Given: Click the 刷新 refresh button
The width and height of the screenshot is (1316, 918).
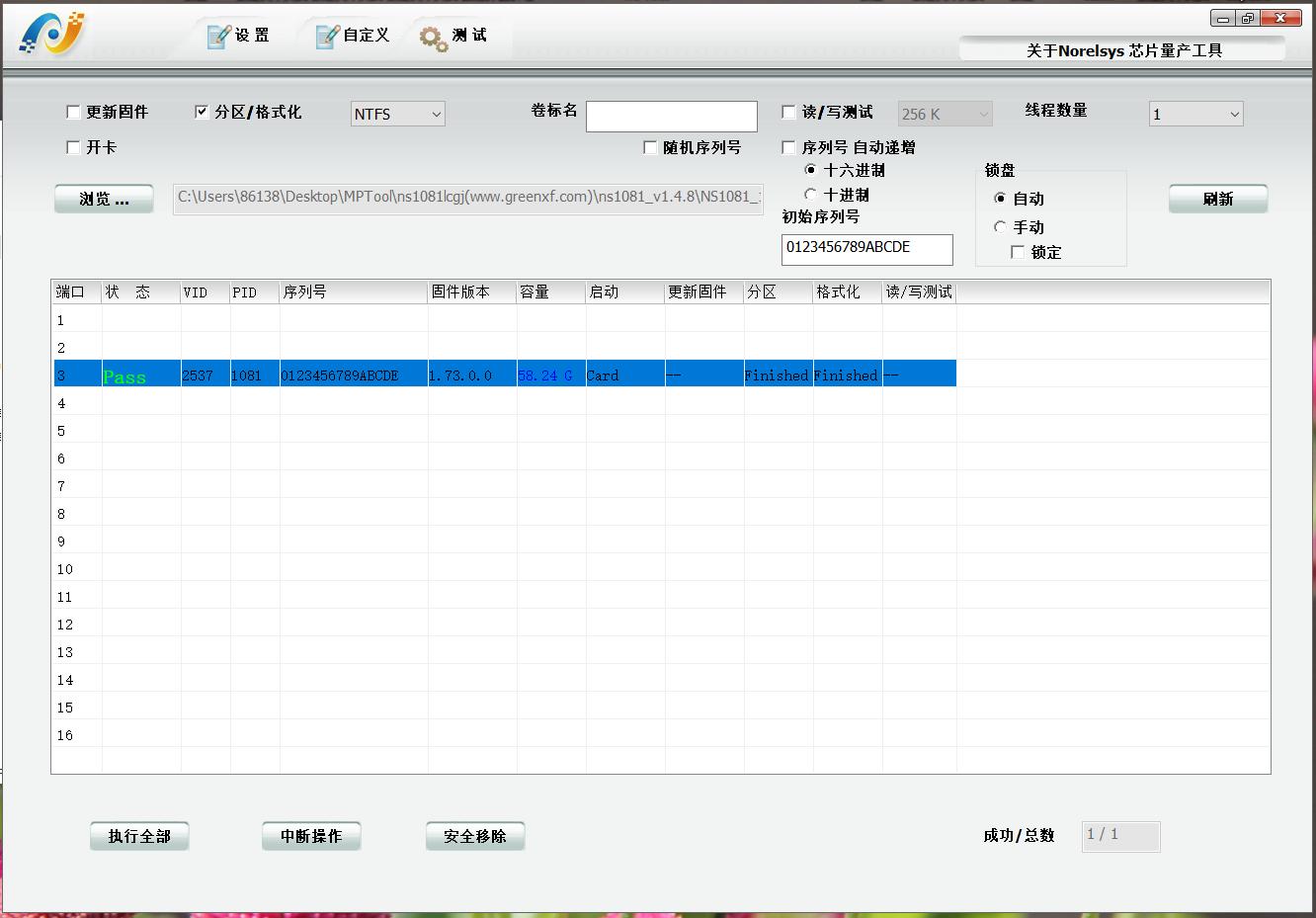Looking at the screenshot, I should (x=1218, y=199).
